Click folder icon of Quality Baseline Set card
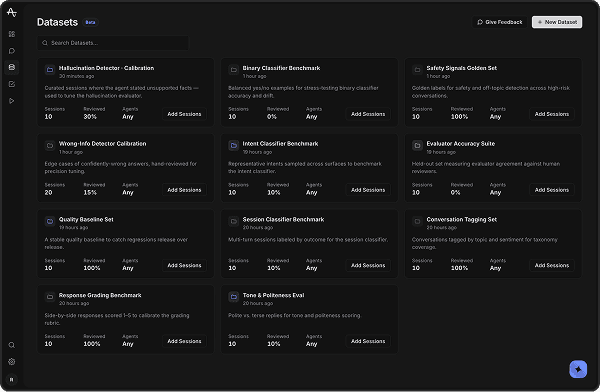Viewport: 600px width, 392px height. [50, 221]
